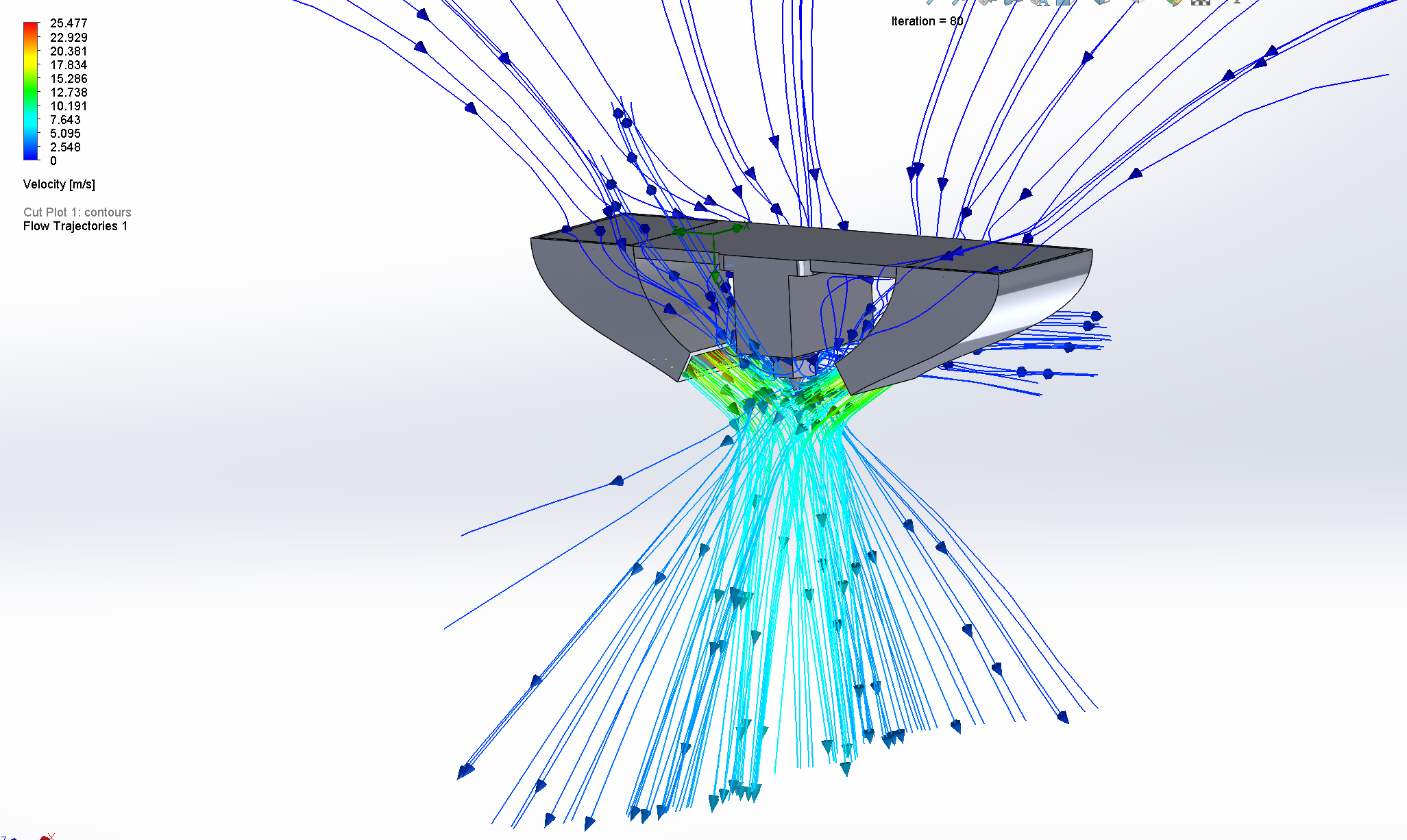
Task: Select the legend value 10.191
Action: click(69, 106)
